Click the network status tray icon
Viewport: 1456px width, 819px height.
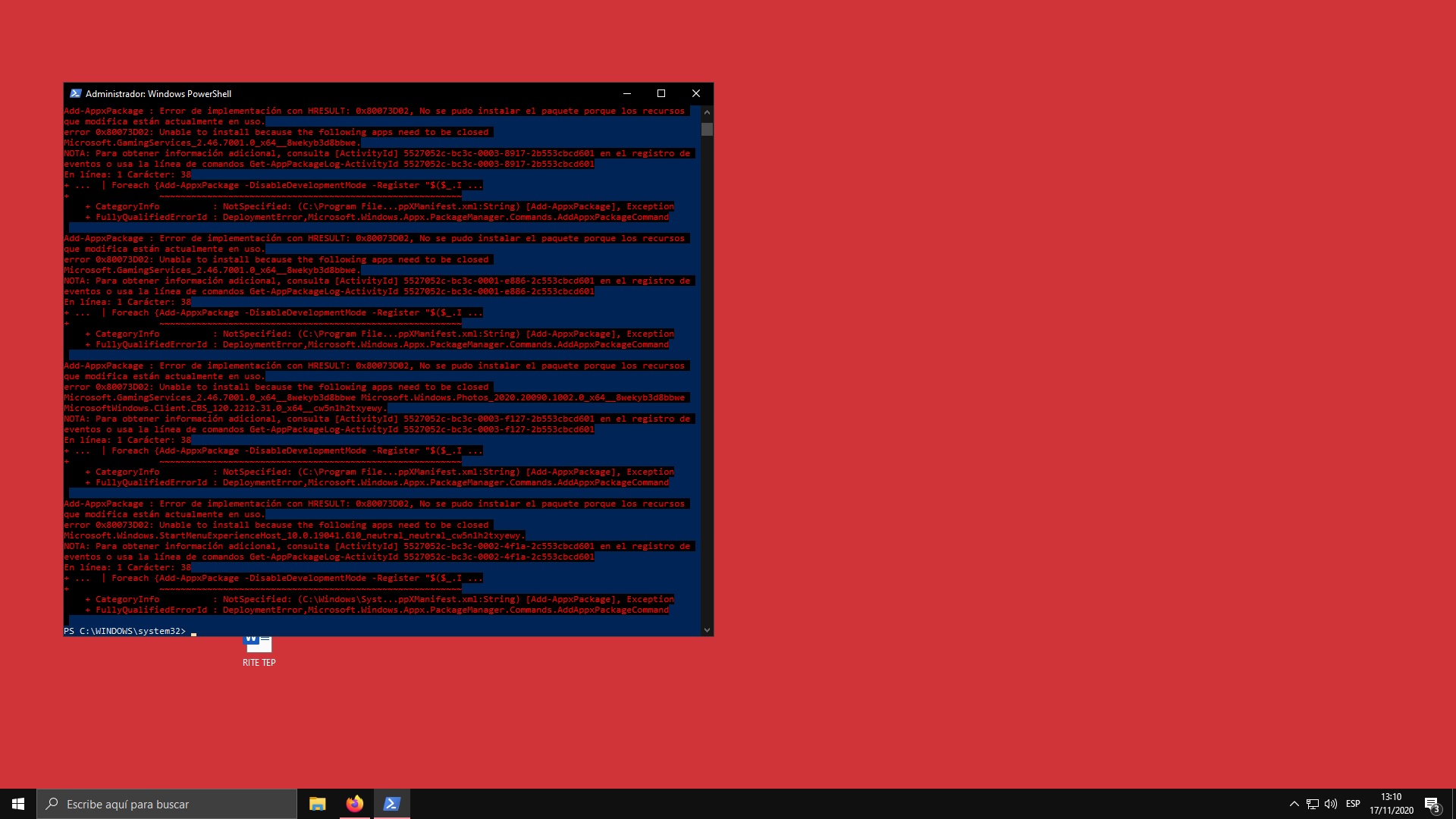[1312, 804]
